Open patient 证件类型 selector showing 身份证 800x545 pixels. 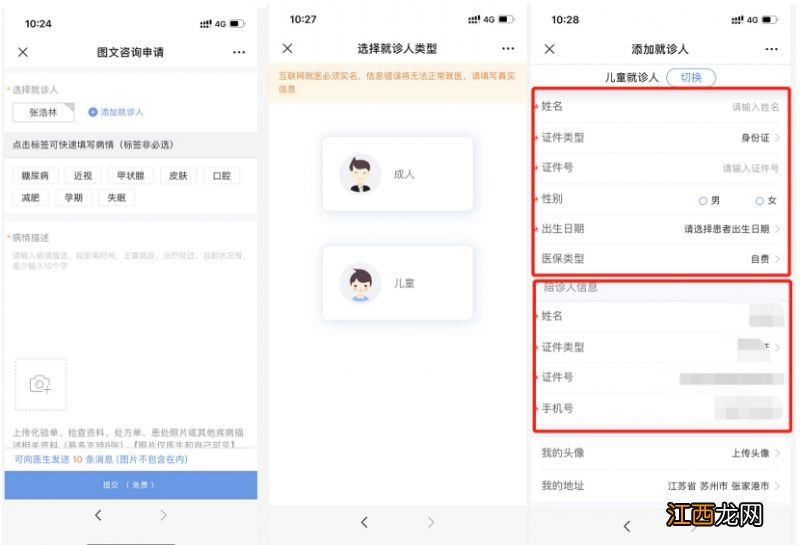(x=661, y=138)
